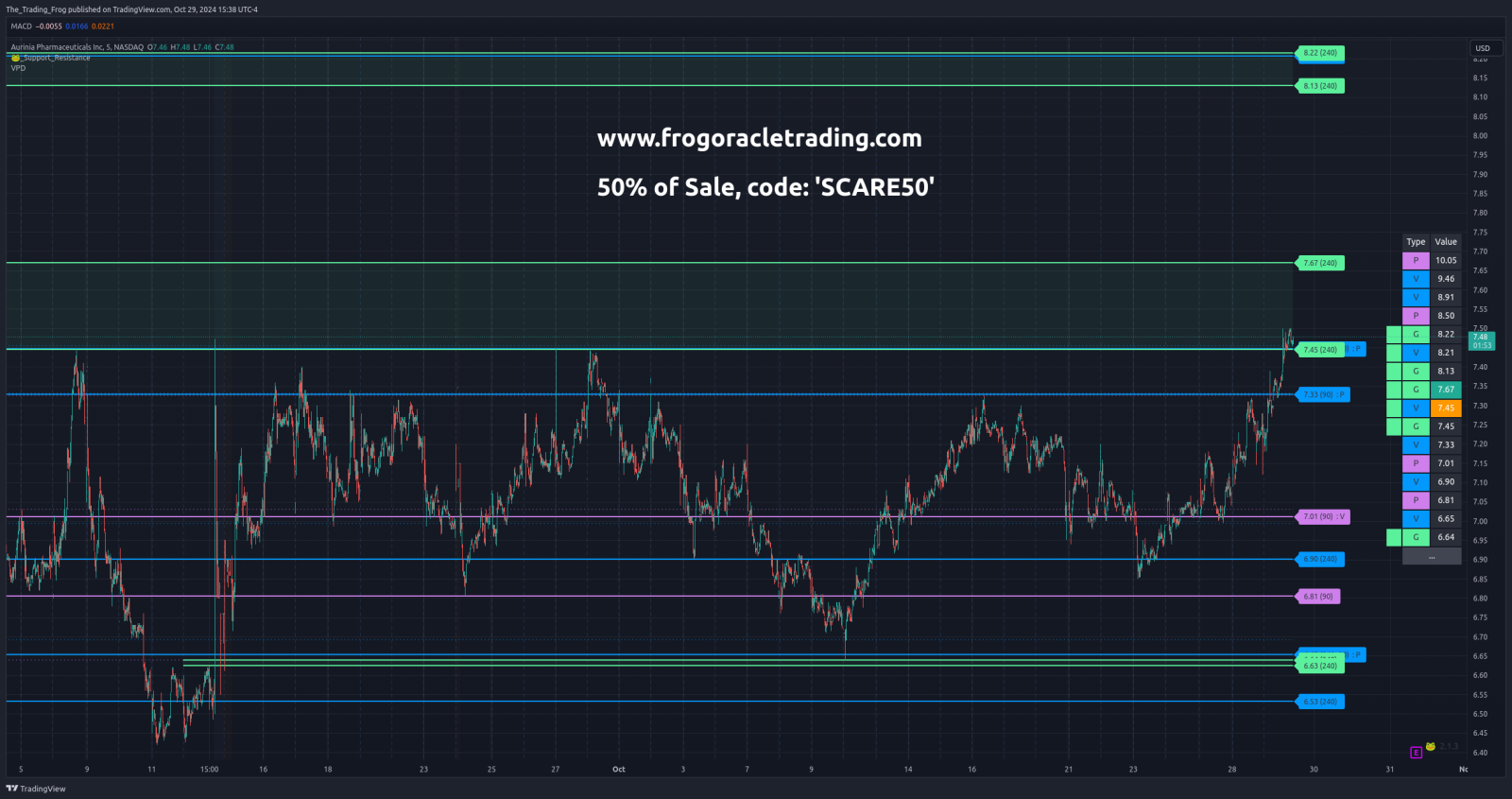The image size is (1512, 799).
Task: Click the orange 7.45 value cell
Action: [x=1446, y=408]
